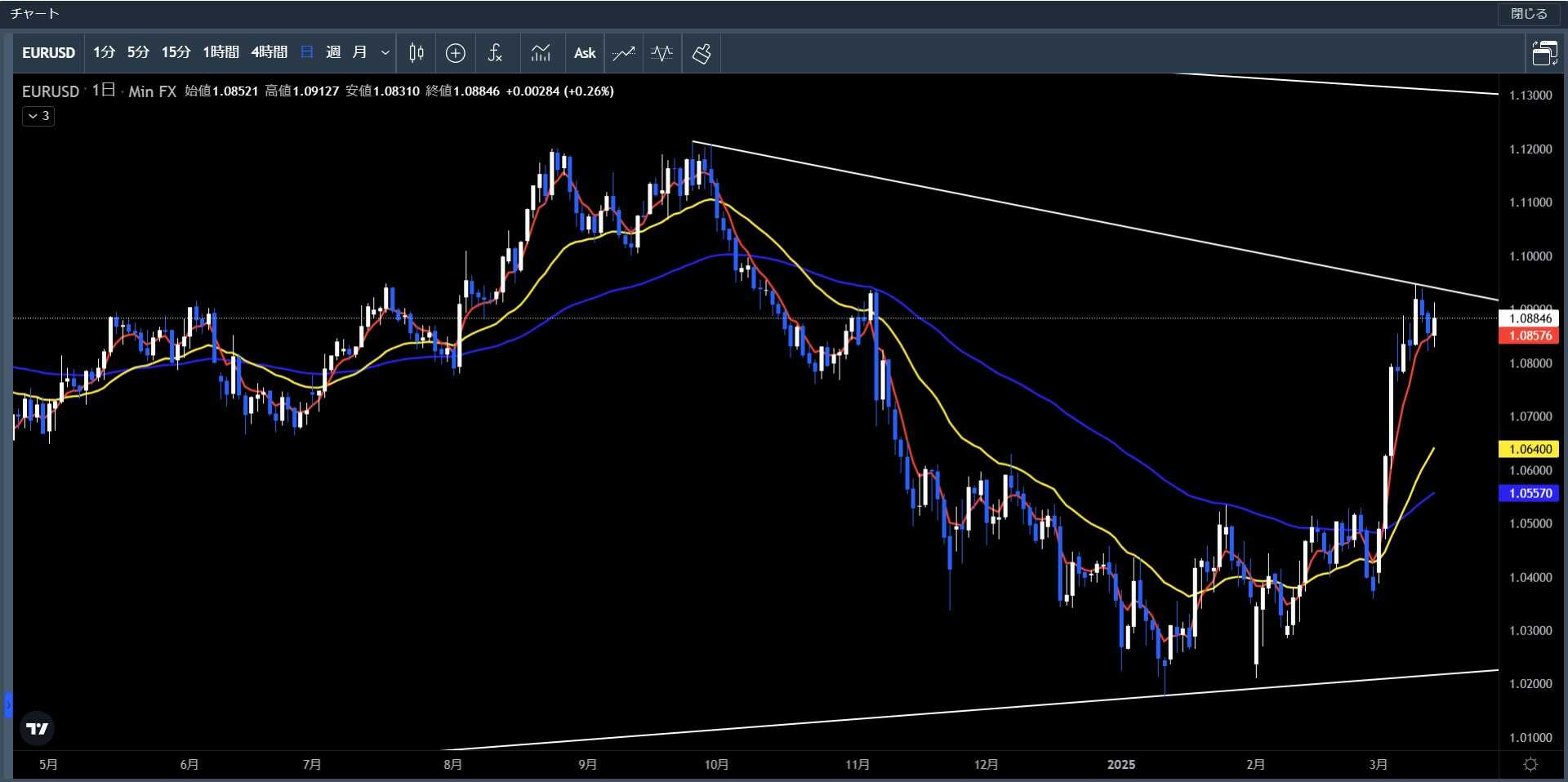Click the 1.07000 price axis label

click(x=1530, y=416)
